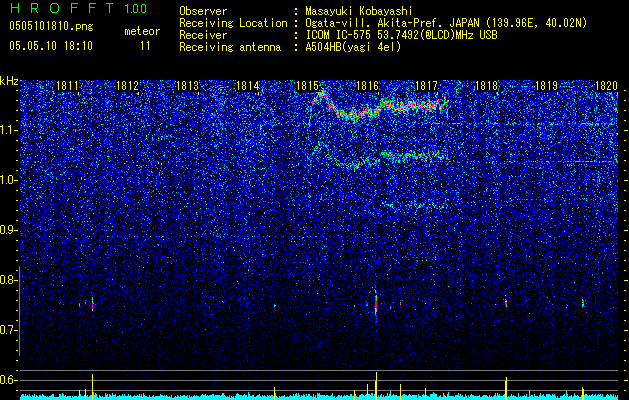Click the 1816 time label

point(367,86)
